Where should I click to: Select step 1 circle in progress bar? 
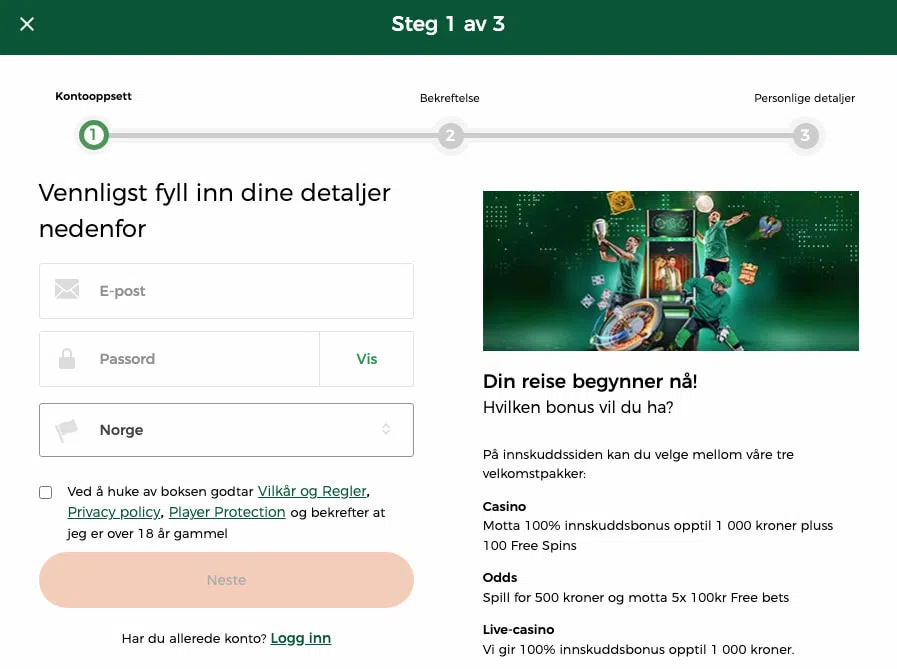coord(94,135)
